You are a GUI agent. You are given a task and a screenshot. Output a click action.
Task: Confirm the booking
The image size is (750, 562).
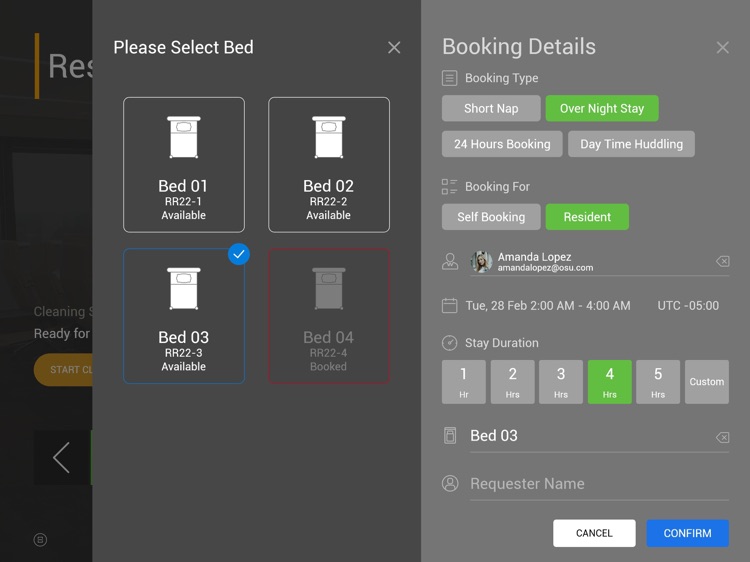click(687, 533)
